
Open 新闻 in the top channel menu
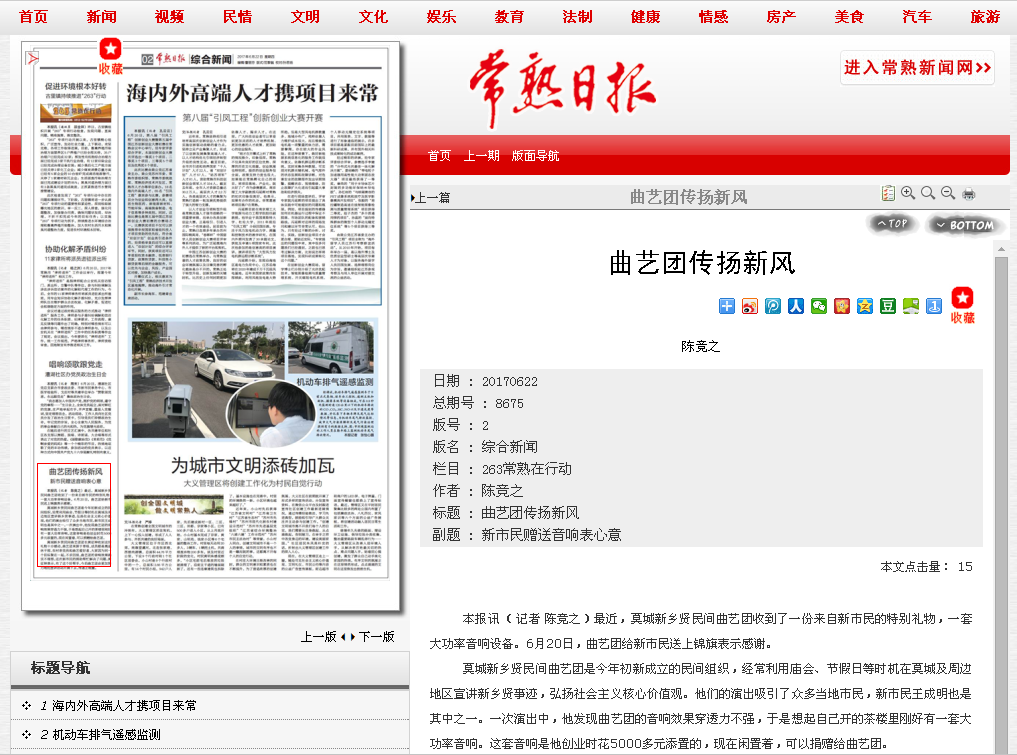click(102, 17)
